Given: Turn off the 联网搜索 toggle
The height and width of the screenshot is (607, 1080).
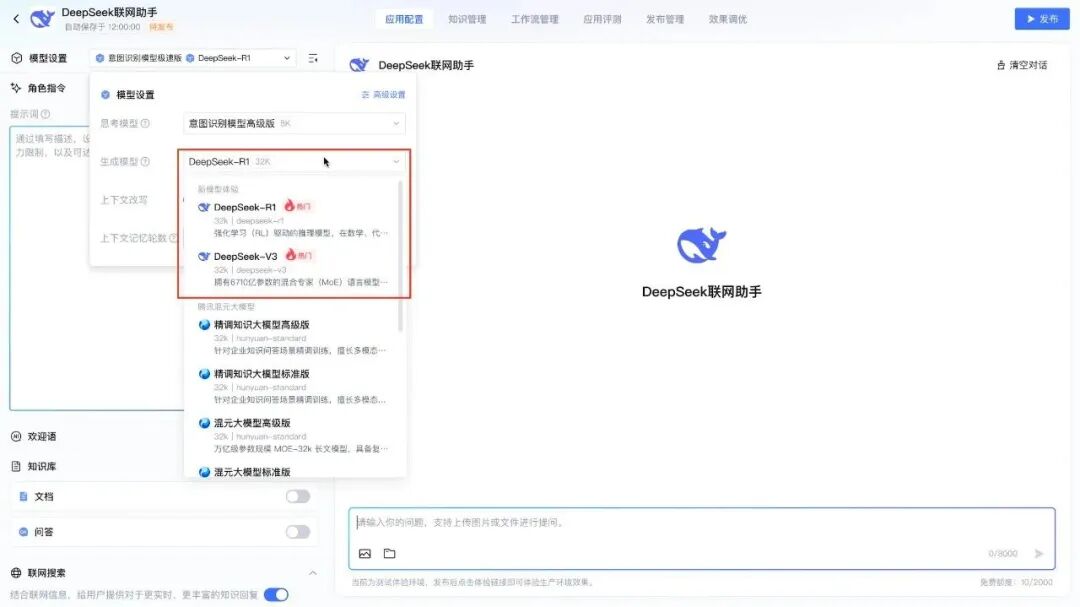Looking at the screenshot, I should point(276,595).
